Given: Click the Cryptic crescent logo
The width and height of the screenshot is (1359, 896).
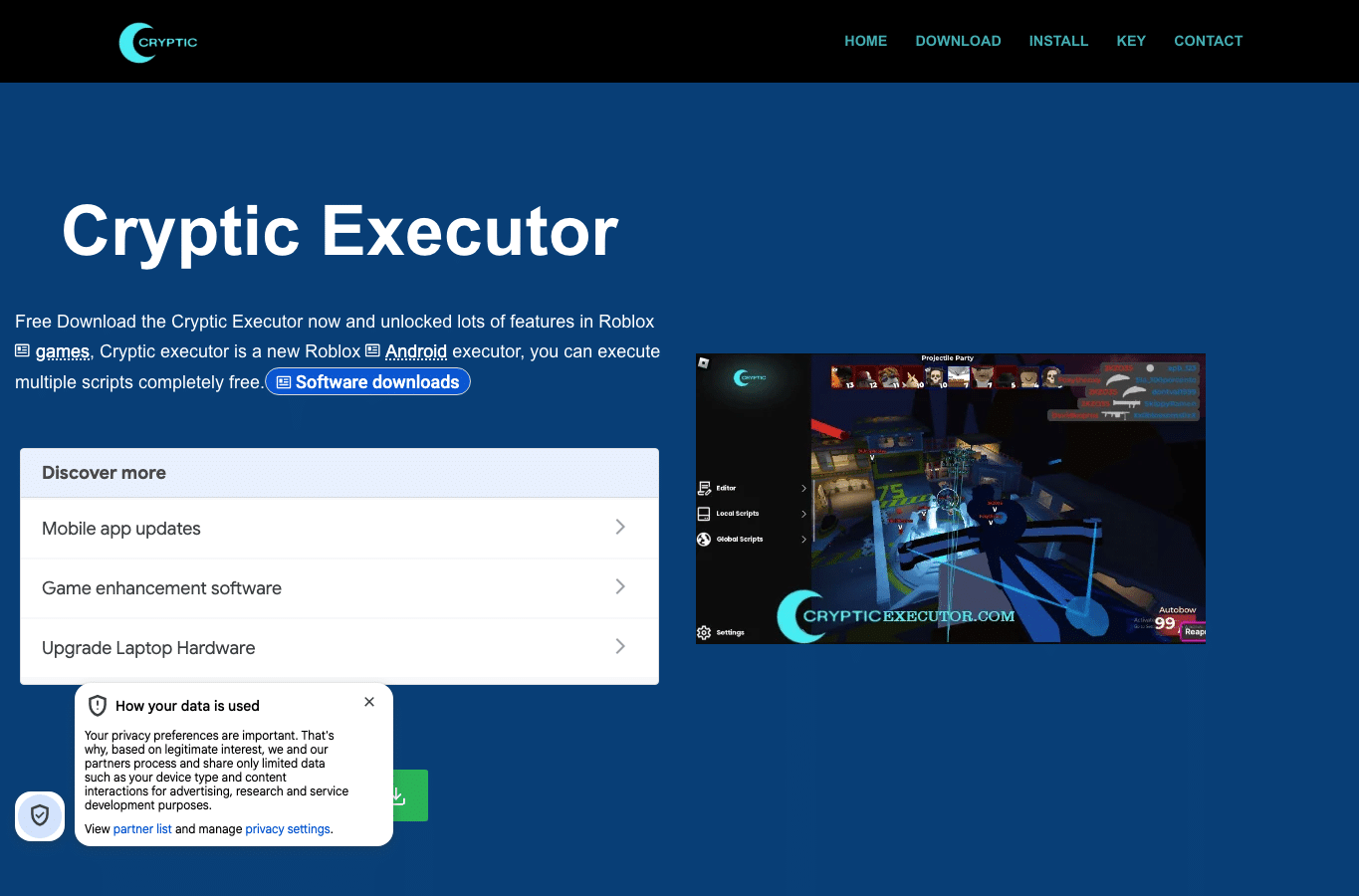Looking at the screenshot, I should pyautogui.click(x=158, y=42).
